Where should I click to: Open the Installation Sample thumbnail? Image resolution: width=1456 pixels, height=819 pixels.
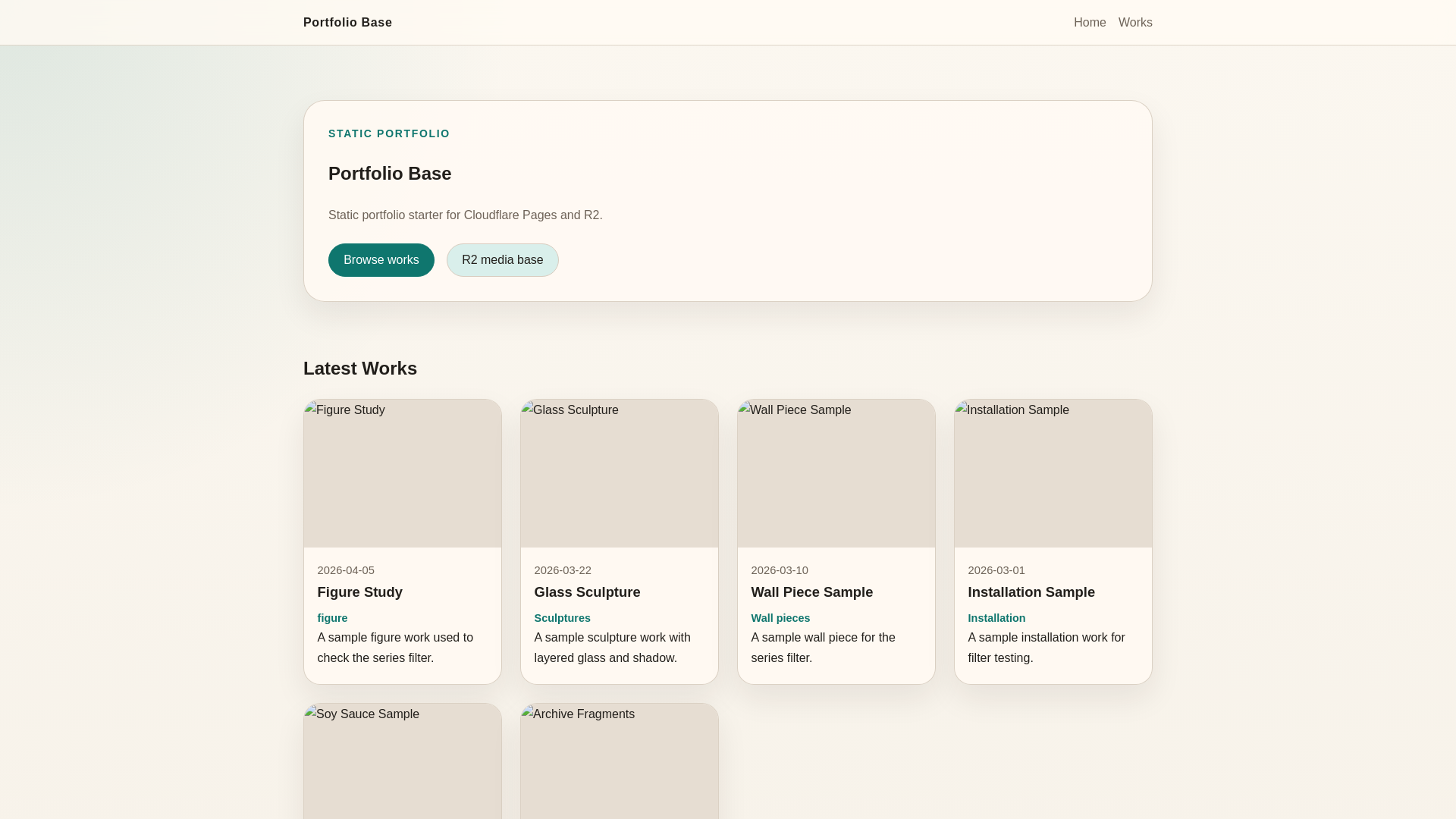coord(1053,473)
